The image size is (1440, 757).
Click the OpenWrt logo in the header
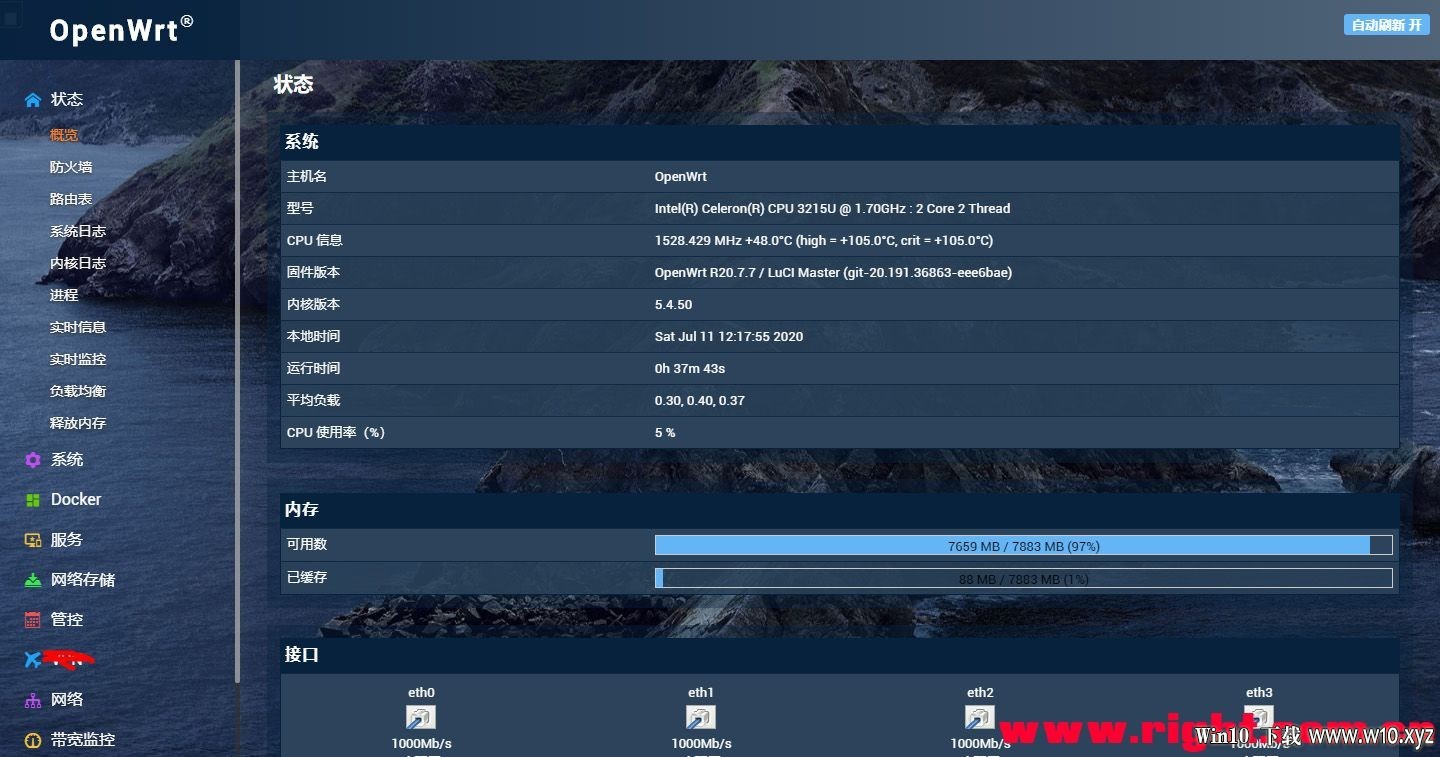tap(121, 29)
